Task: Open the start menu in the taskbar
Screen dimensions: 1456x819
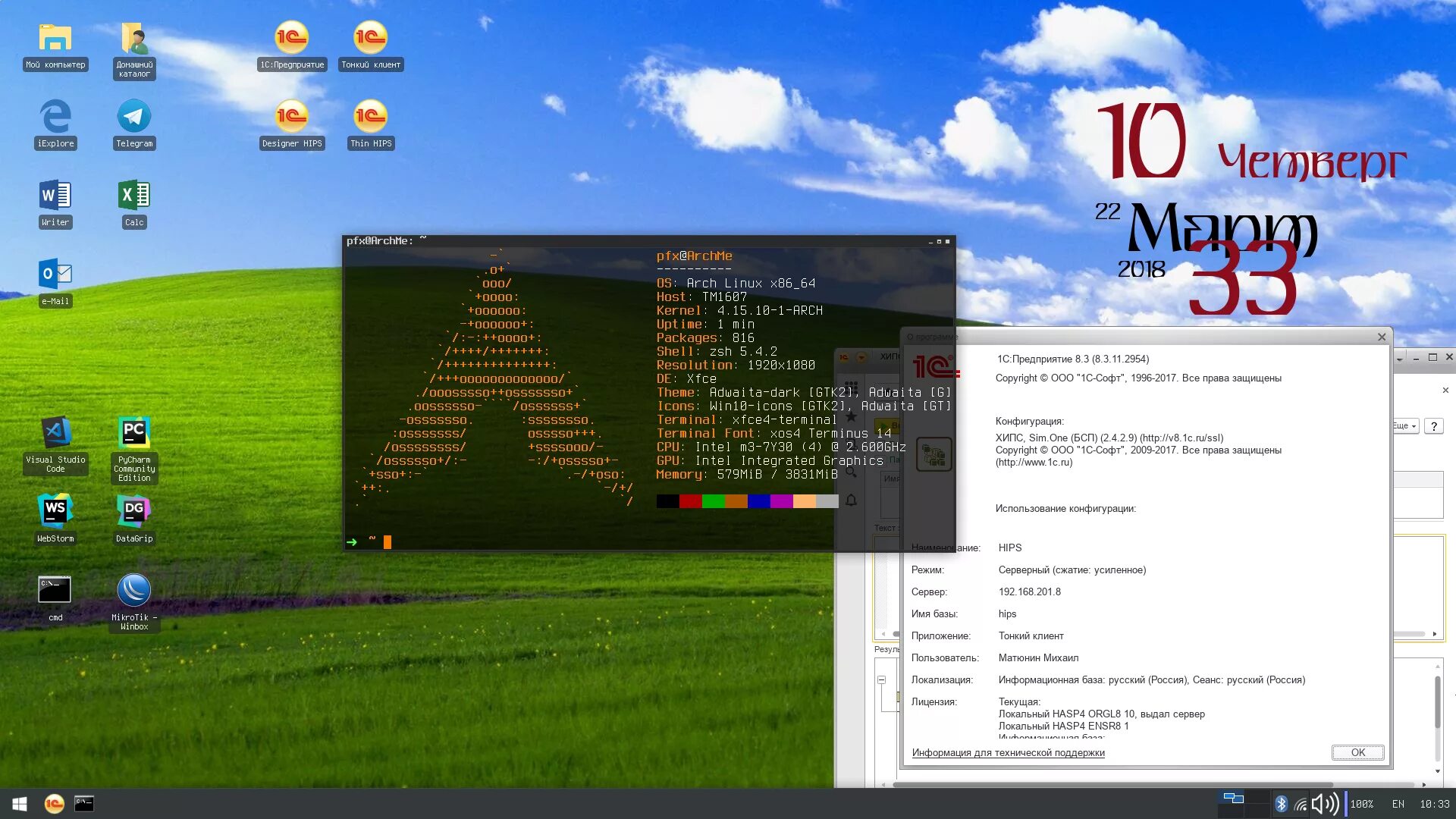Action: click(x=20, y=804)
